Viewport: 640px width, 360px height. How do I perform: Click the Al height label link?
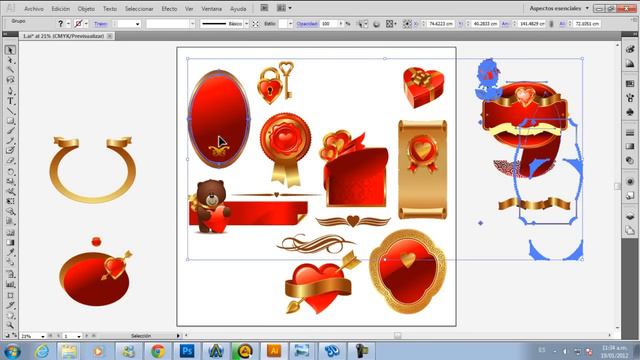click(562, 24)
